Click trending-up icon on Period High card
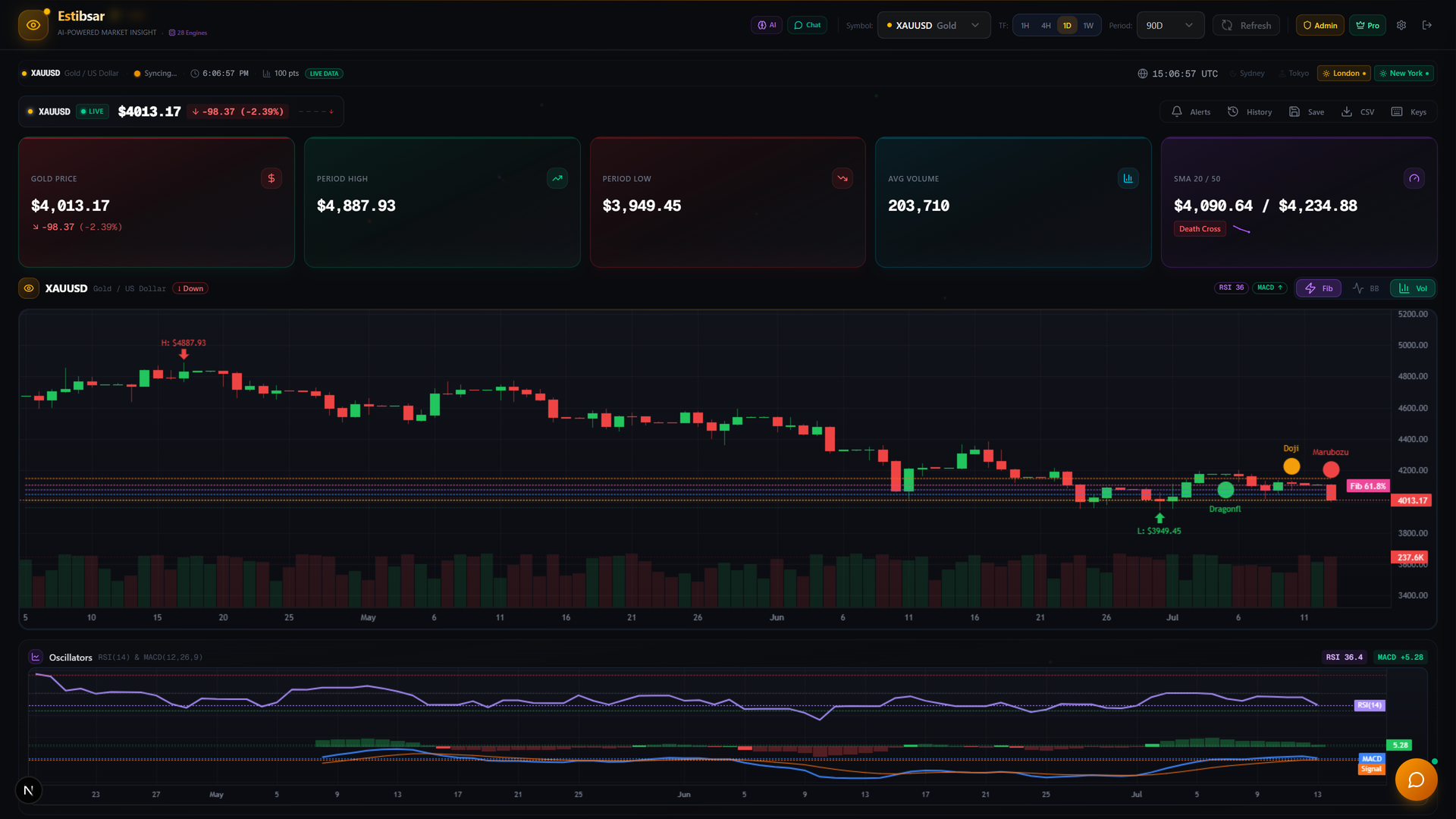Screen dimensions: 1456x819 click(557, 178)
